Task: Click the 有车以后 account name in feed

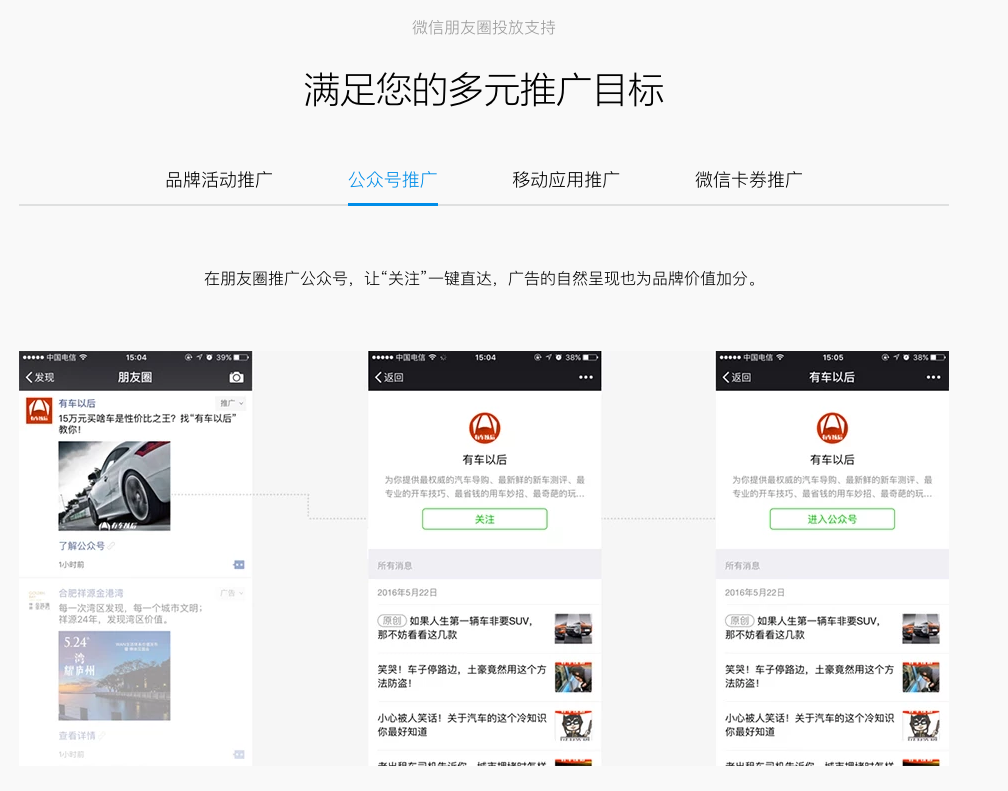Action: pos(77,403)
